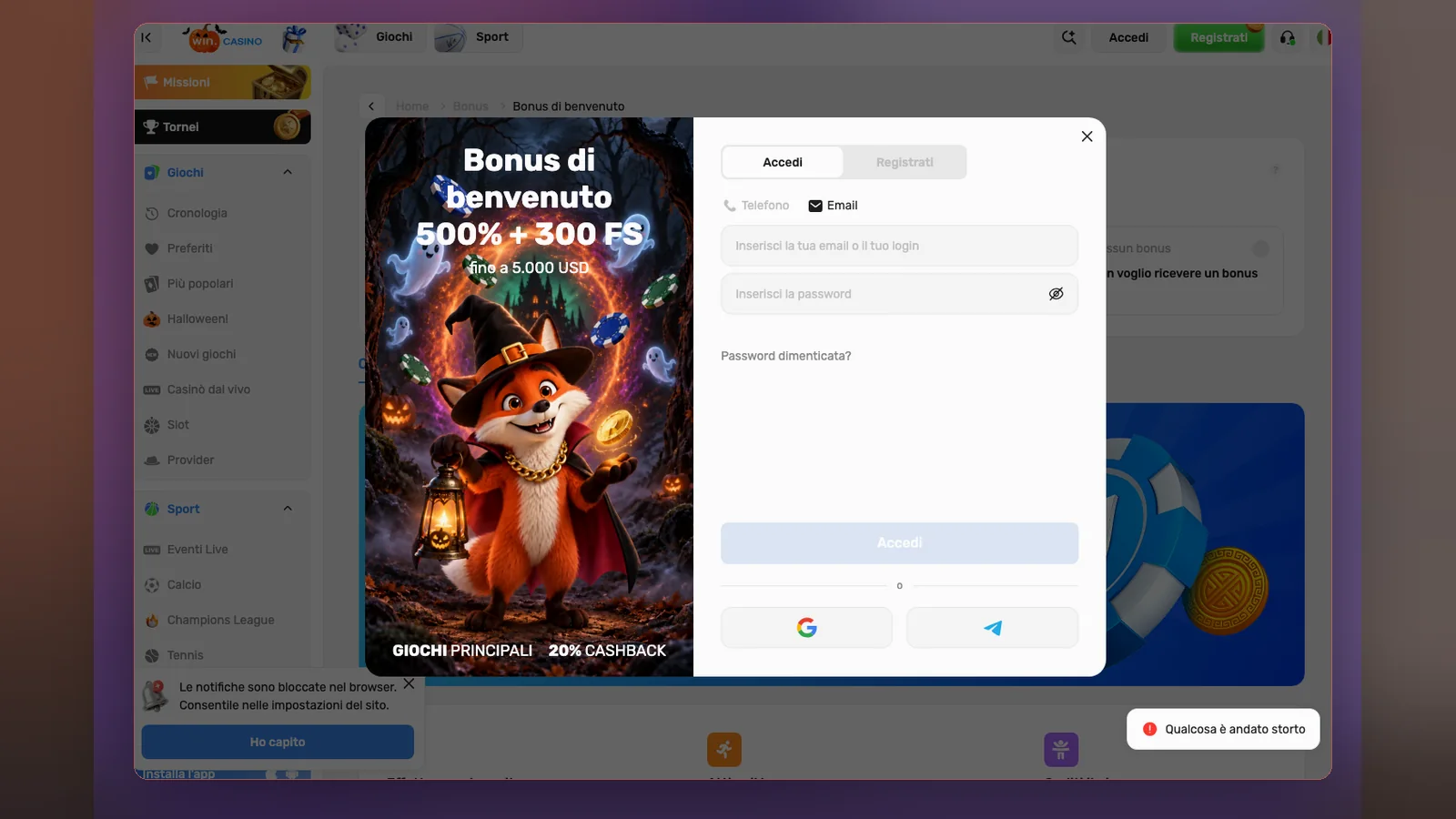The image size is (1456, 819).
Task: Open Cronologia in sidebar
Action: (197, 213)
